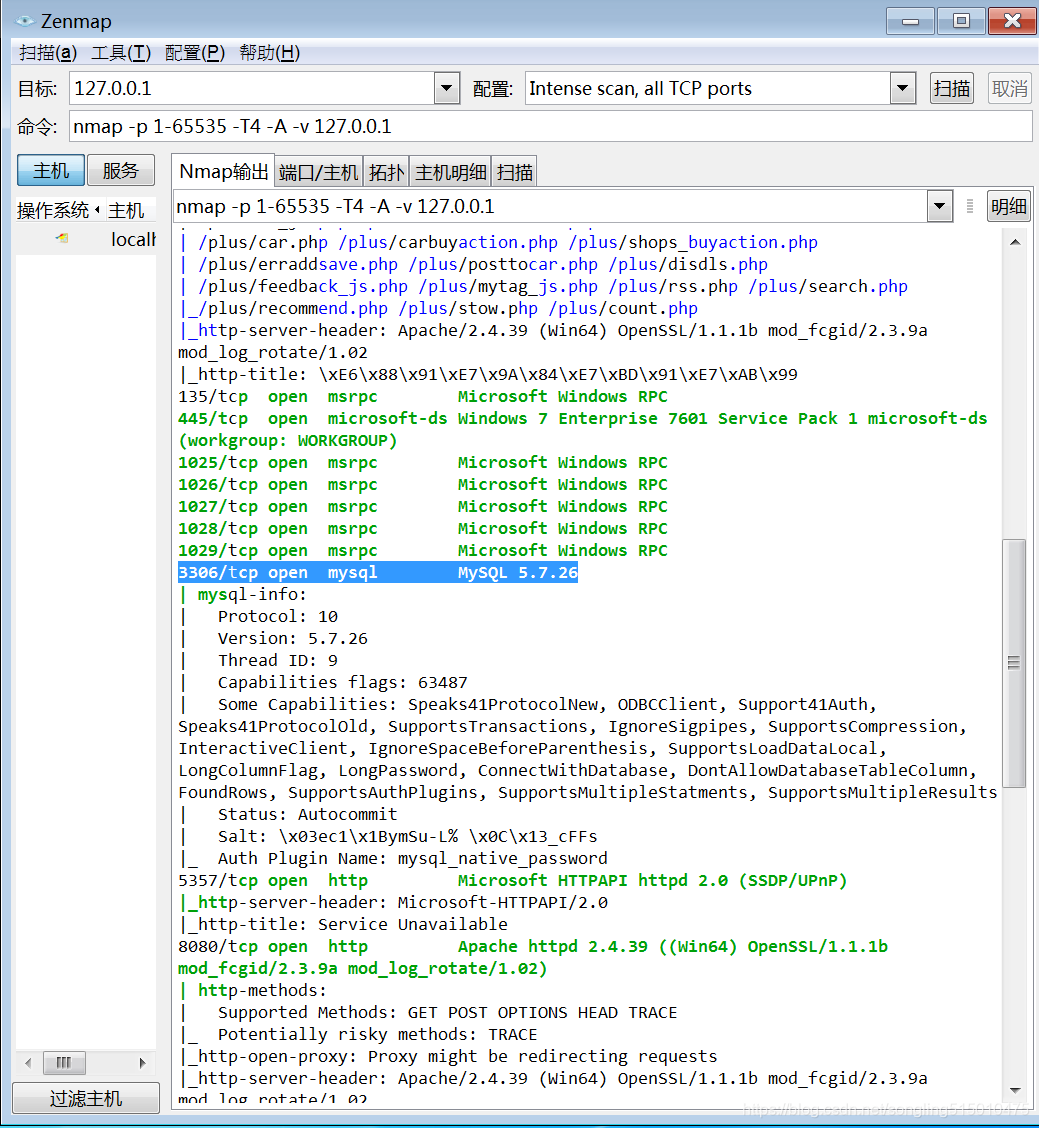Screen dimensions: 1039x1128
Task: Switch to the 扫描 scans tab
Action: pos(514,173)
